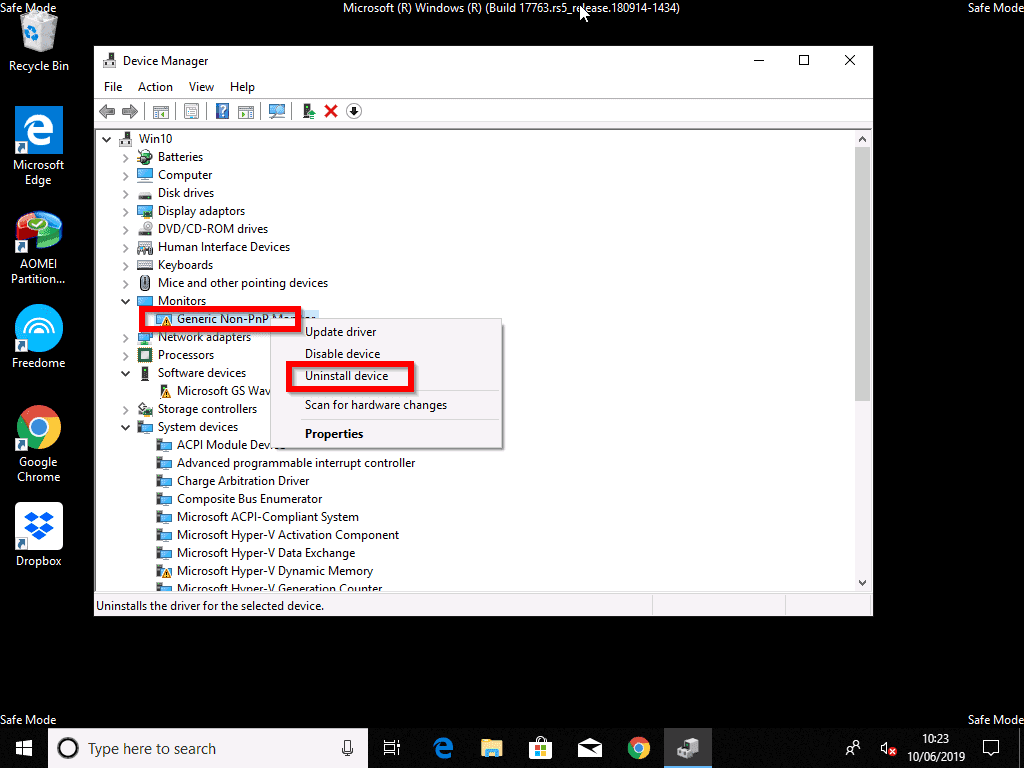1024x768 pixels.
Task: Select the Freedome desktop shortcut
Action: (39, 337)
